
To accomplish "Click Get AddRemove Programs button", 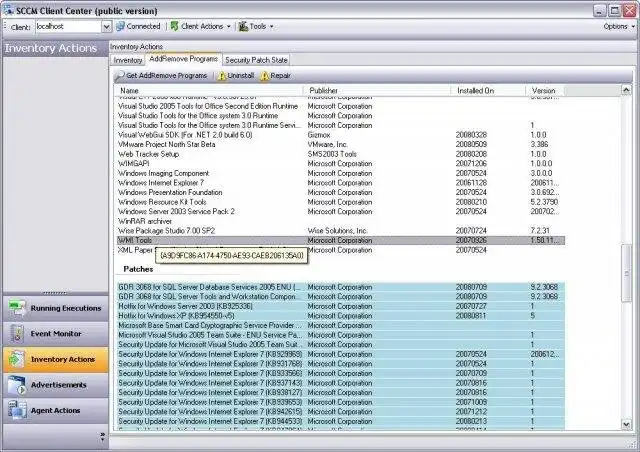I will coord(161,76).
